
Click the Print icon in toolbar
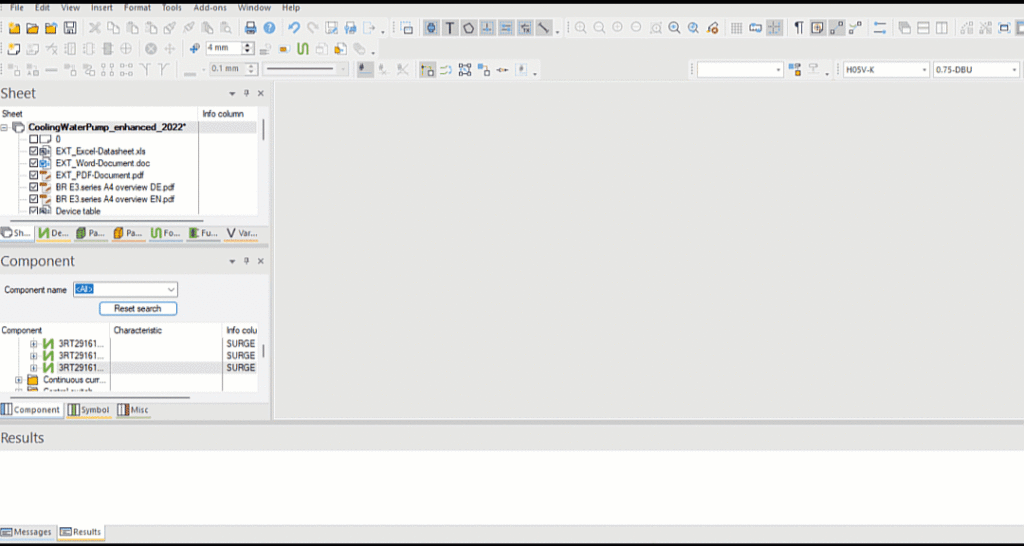(251, 28)
